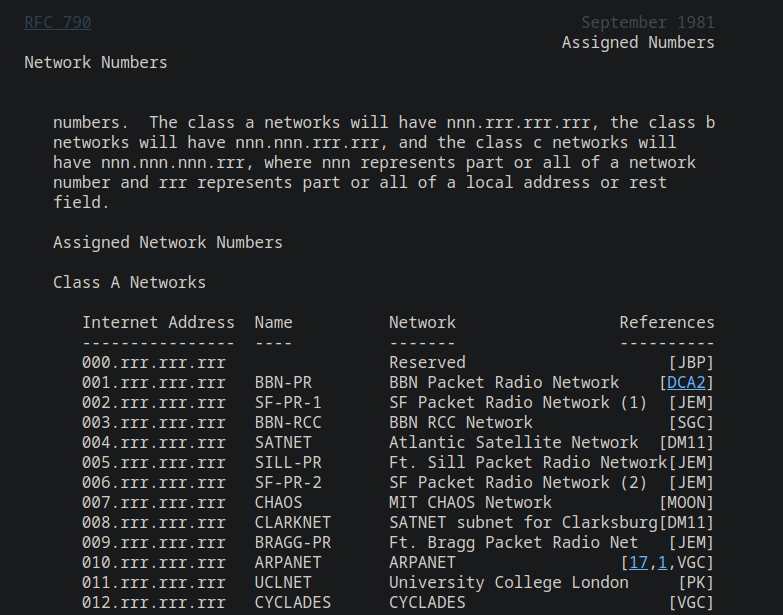Image resolution: width=783 pixels, height=615 pixels.
Task: Click the 'Assigned Network Numbers' heading
Action: pyautogui.click(x=168, y=243)
